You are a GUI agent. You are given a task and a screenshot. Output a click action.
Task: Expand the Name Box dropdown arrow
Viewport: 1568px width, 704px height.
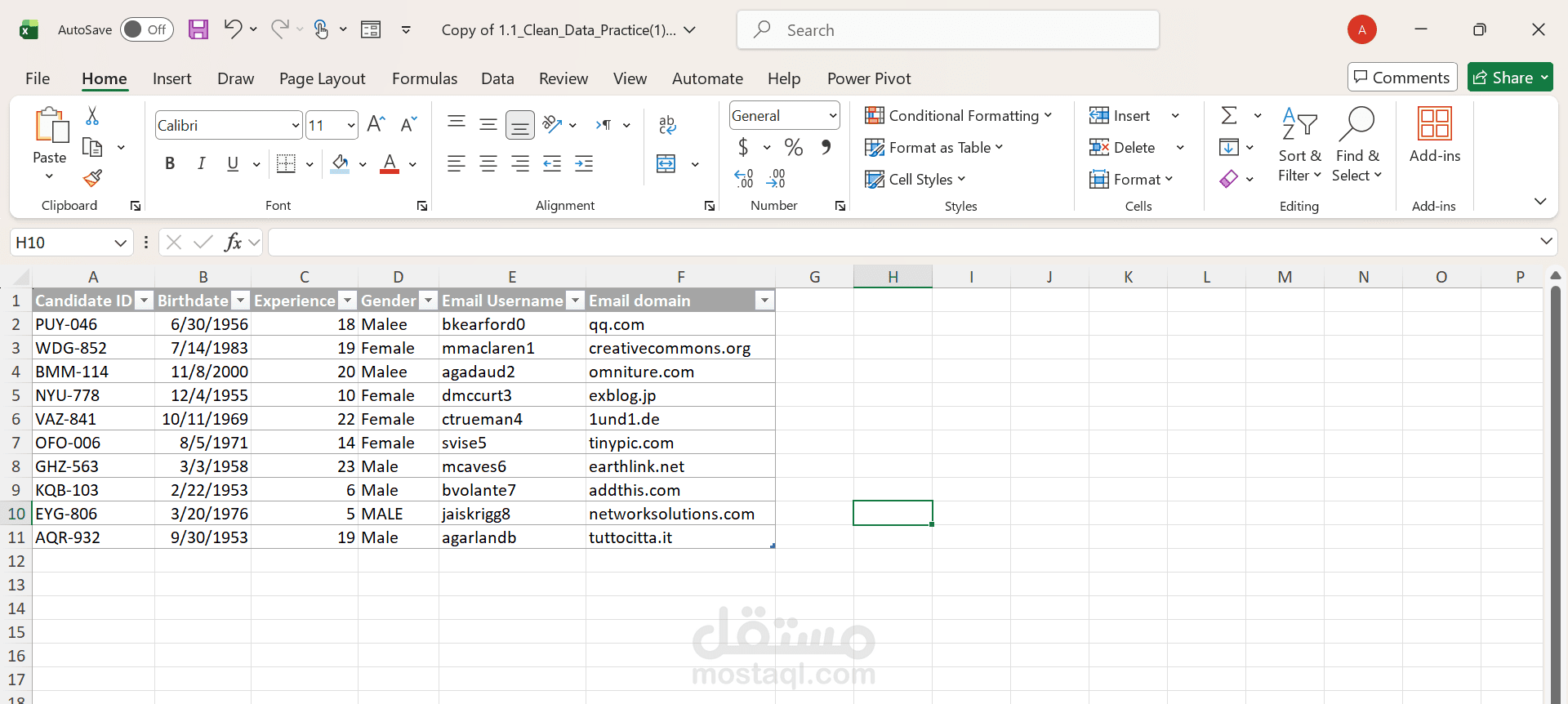120,243
